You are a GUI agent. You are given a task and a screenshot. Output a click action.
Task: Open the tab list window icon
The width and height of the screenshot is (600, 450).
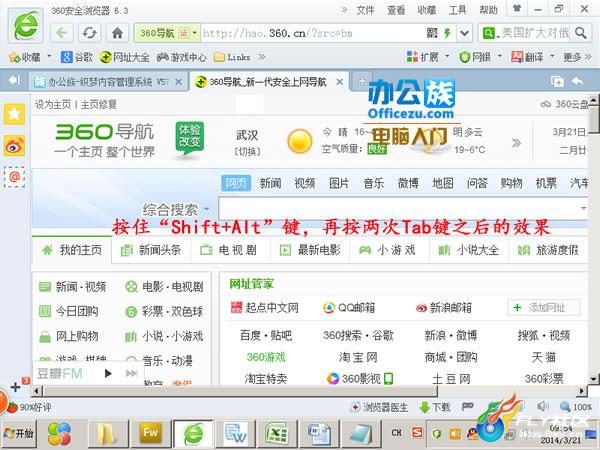557,81
